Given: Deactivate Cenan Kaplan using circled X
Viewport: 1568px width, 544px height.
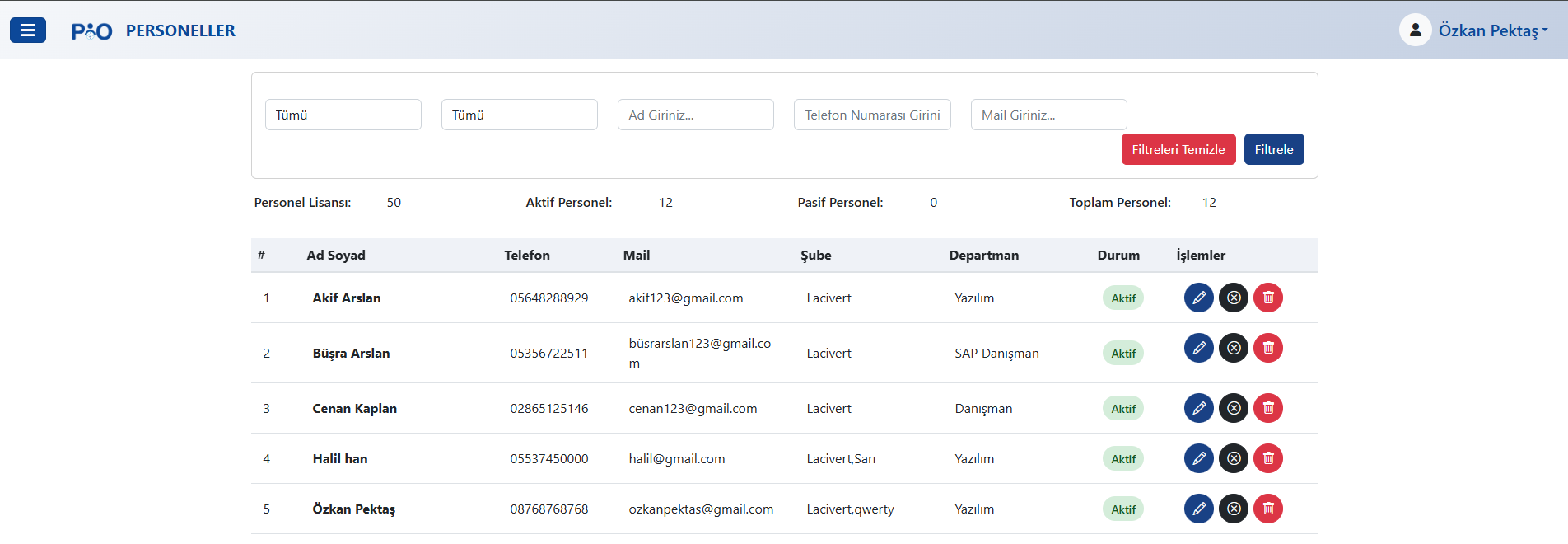Looking at the screenshot, I should click(x=1233, y=408).
